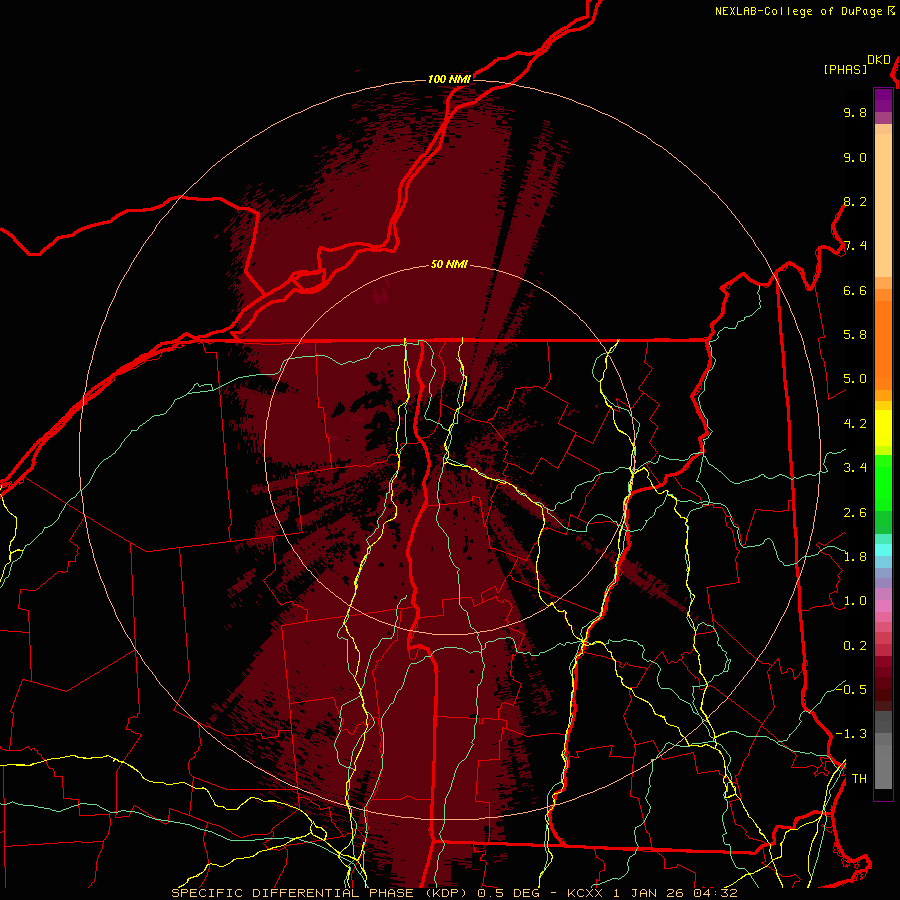Image resolution: width=900 pixels, height=900 pixels.
Task: Click the 3.4 legend value
Action: pos(855,468)
